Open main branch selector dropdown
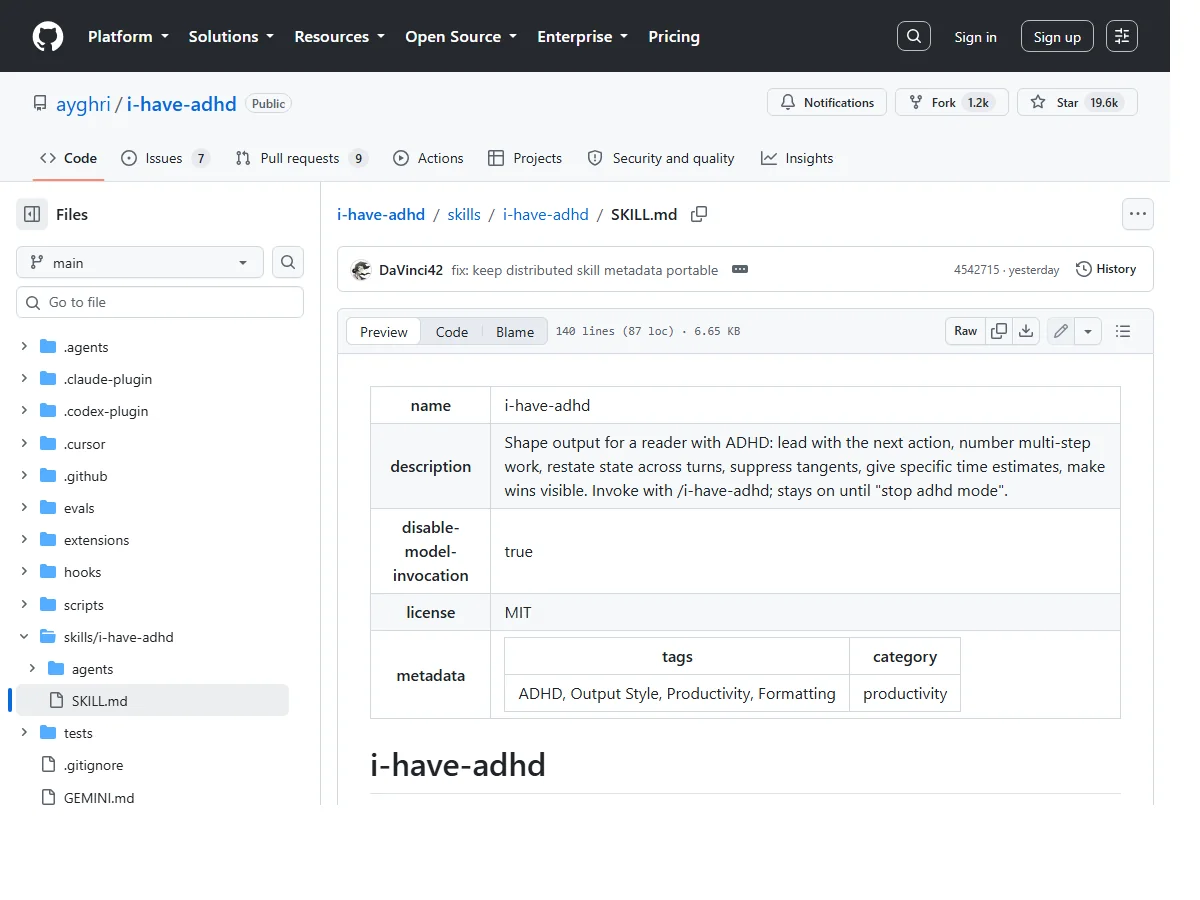Screen dimensions: 1200x900 (140, 262)
